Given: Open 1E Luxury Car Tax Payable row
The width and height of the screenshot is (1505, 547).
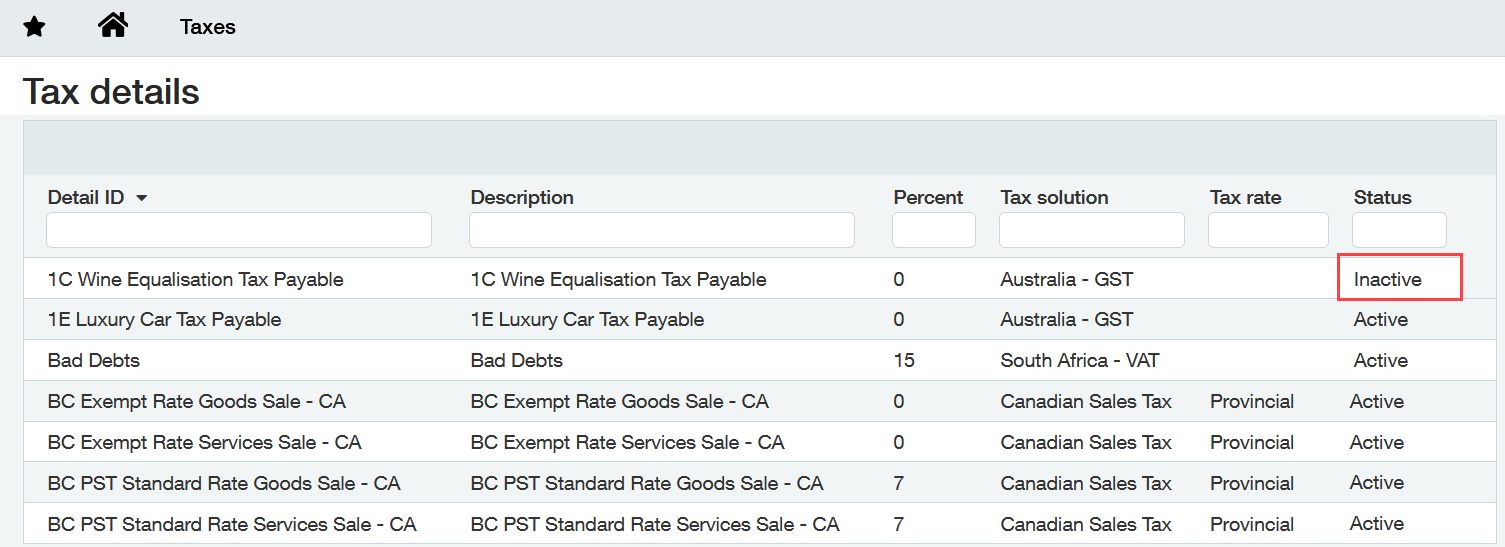Looking at the screenshot, I should 164,320.
